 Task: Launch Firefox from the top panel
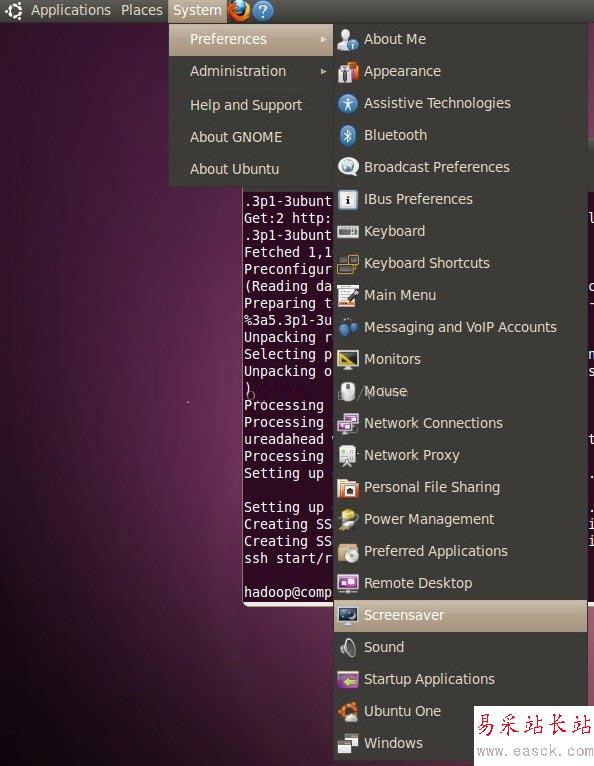click(x=239, y=11)
